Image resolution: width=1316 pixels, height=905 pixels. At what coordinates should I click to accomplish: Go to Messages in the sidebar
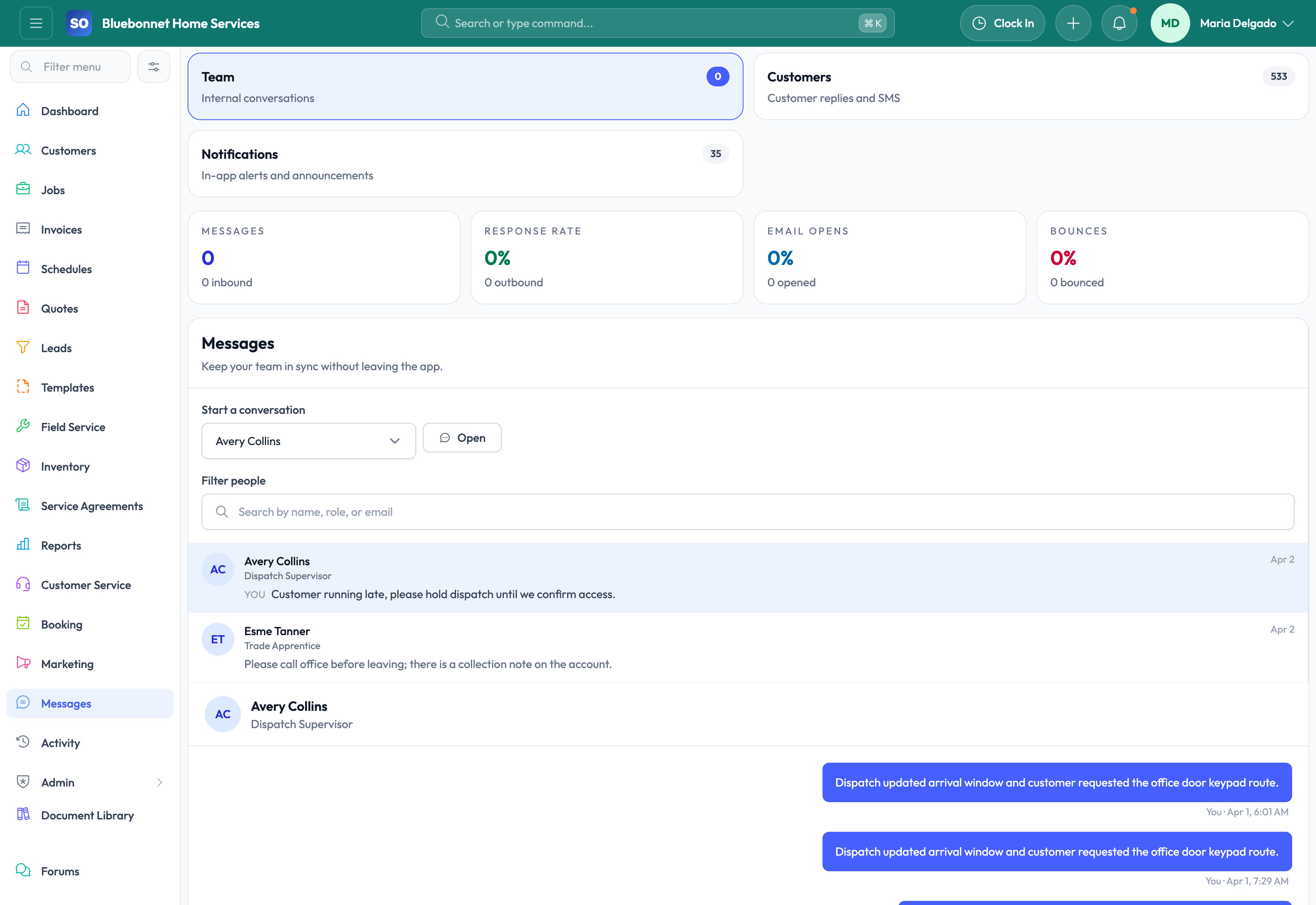coord(90,703)
